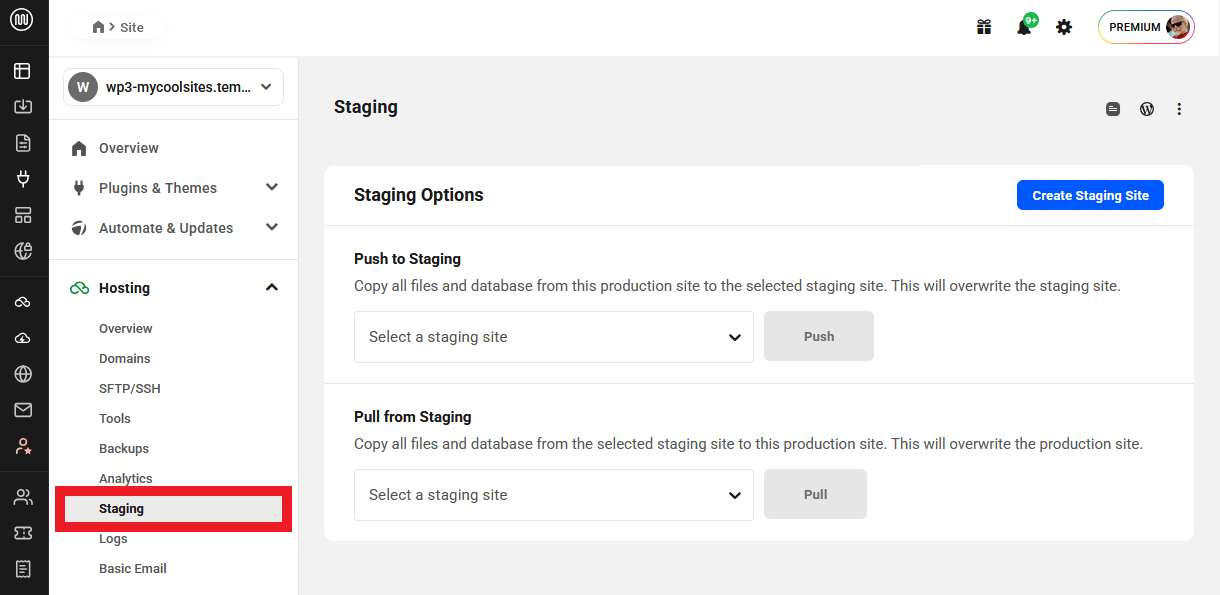Screen dimensions: 1220x595
Task: Open Tools under Hosting
Action: (x=115, y=419)
